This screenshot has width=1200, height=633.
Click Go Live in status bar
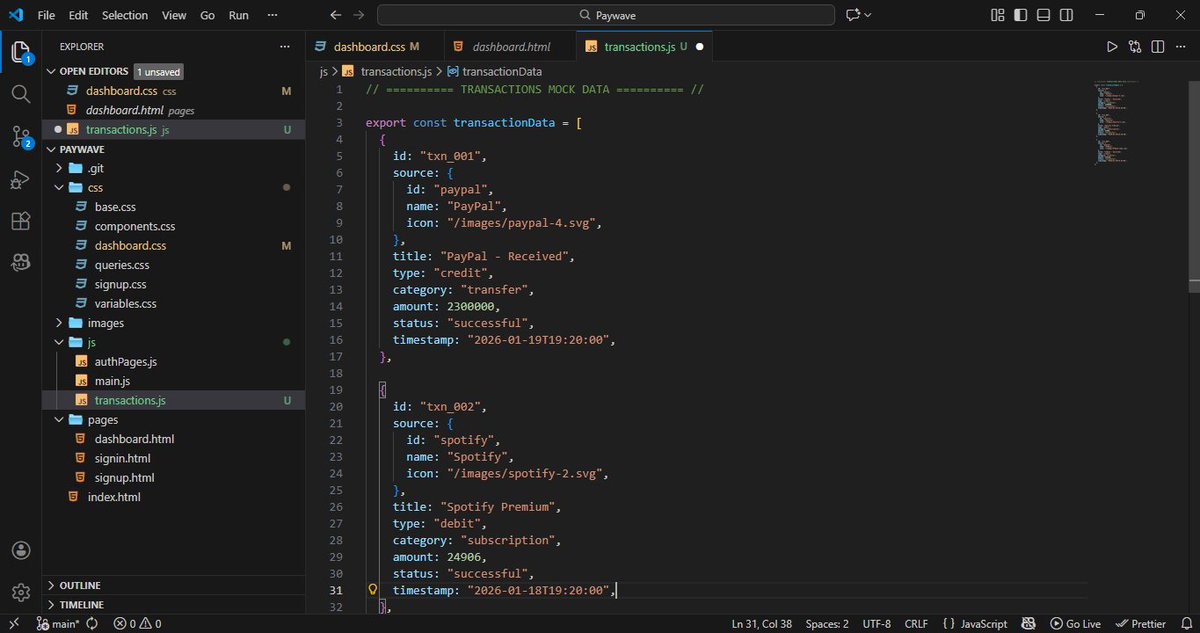click(1075, 623)
